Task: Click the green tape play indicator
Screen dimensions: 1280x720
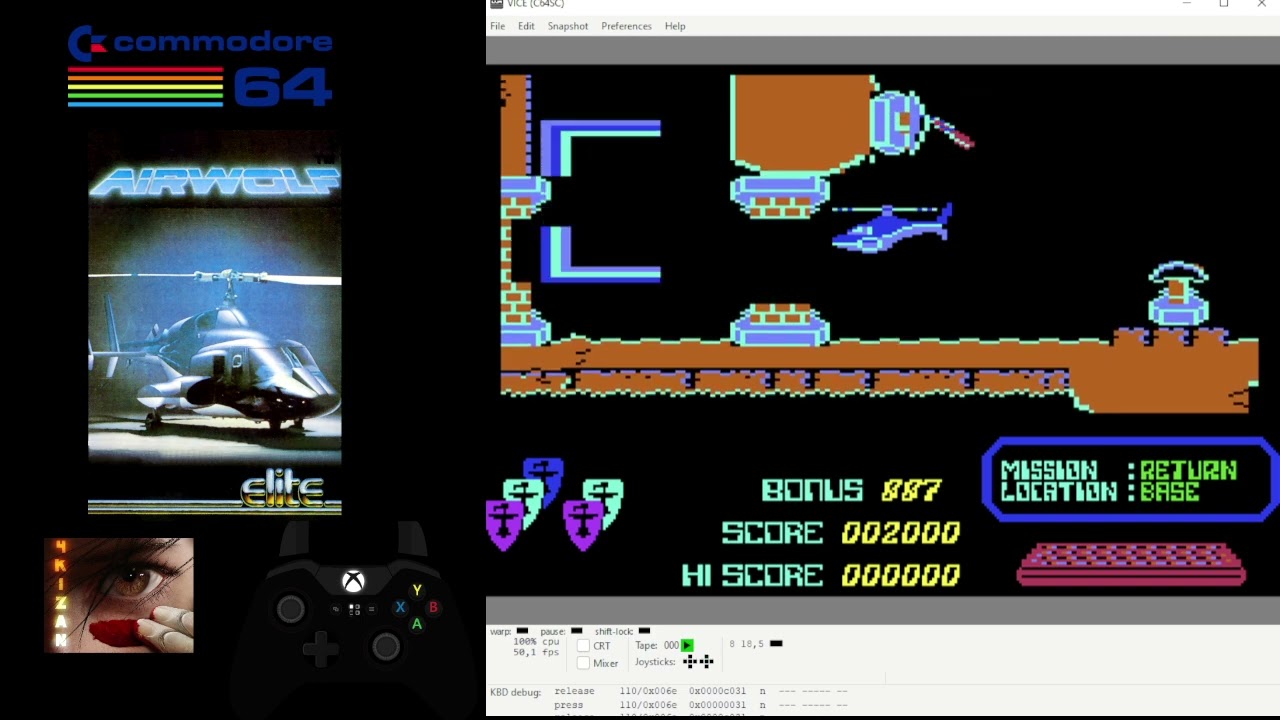Action: [x=687, y=645]
